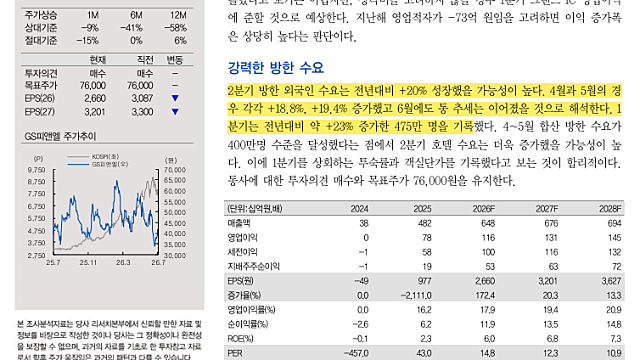Viewport: 640px width, 360px height.
Task: Click the '투자의견' label in the left table
Action: coord(41,73)
